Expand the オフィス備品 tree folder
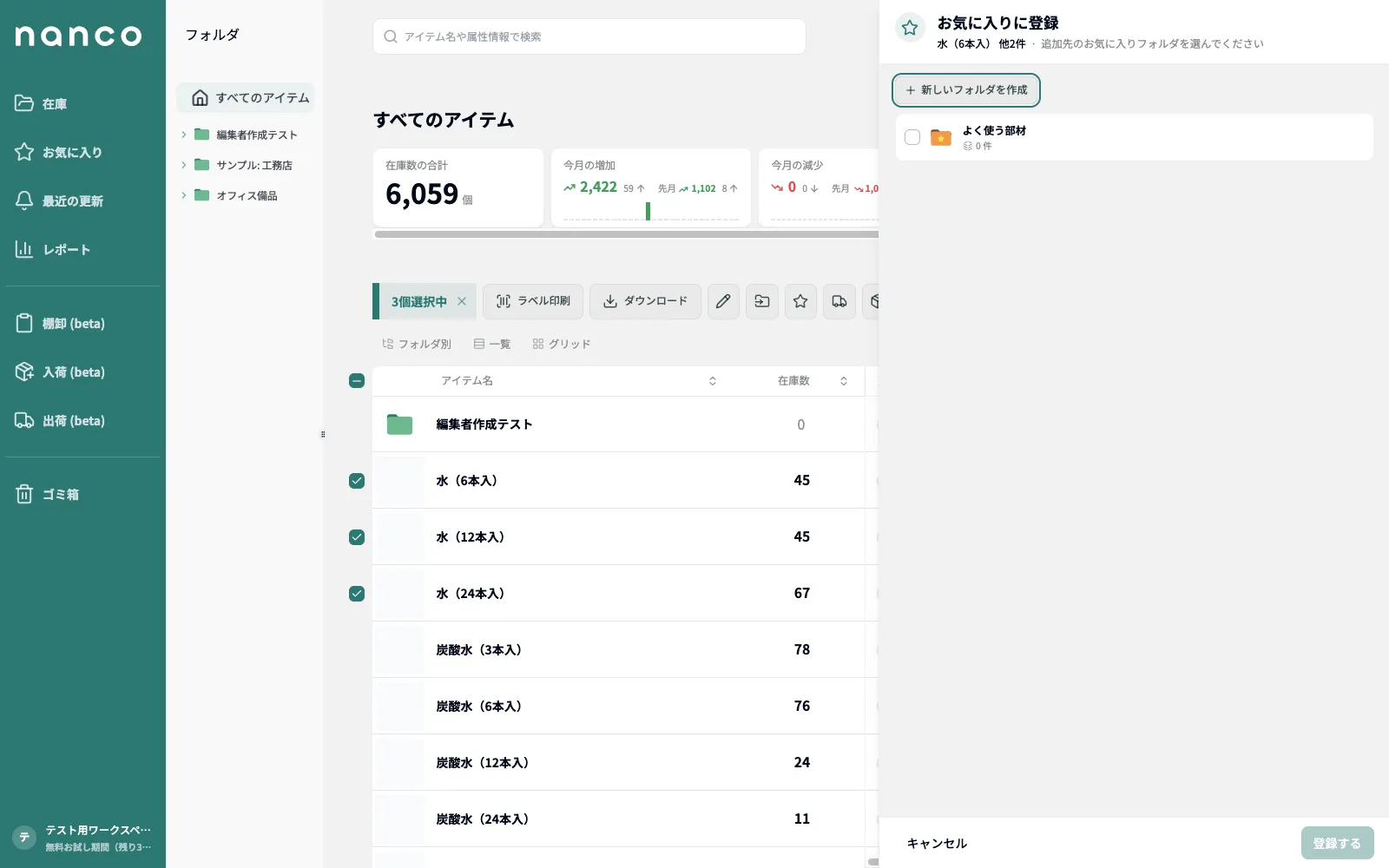Screen dimensions: 1389x868 [184, 195]
